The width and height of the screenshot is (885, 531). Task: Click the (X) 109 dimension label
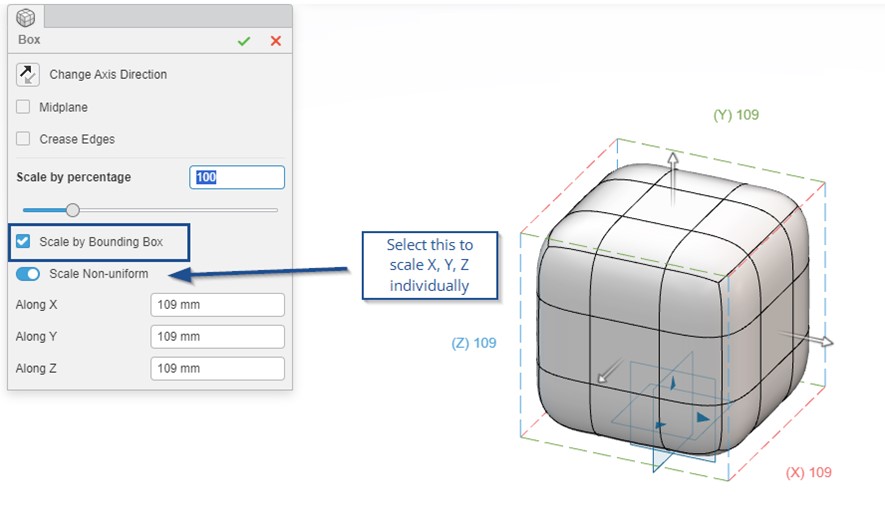click(808, 472)
